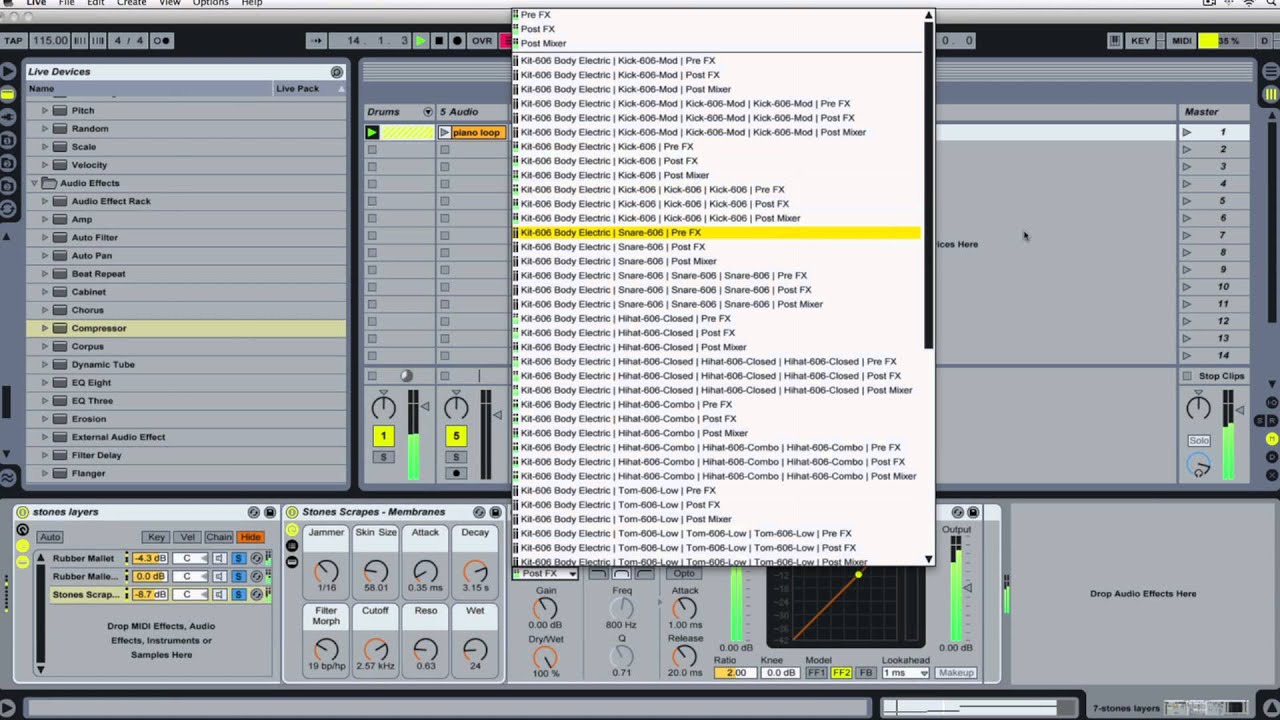Enable MIDI map mode
1280x720 pixels.
point(1182,41)
